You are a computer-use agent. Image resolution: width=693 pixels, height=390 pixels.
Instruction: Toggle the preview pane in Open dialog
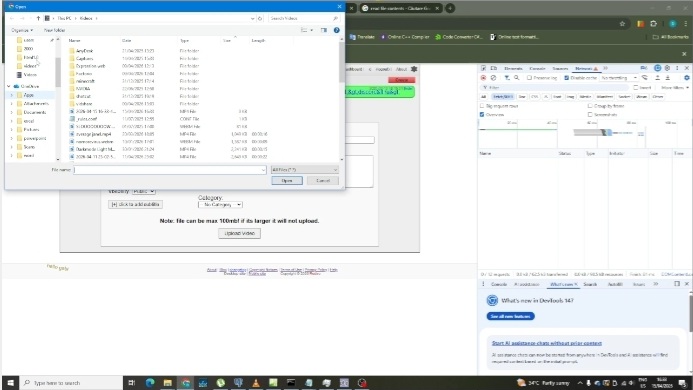324,30
